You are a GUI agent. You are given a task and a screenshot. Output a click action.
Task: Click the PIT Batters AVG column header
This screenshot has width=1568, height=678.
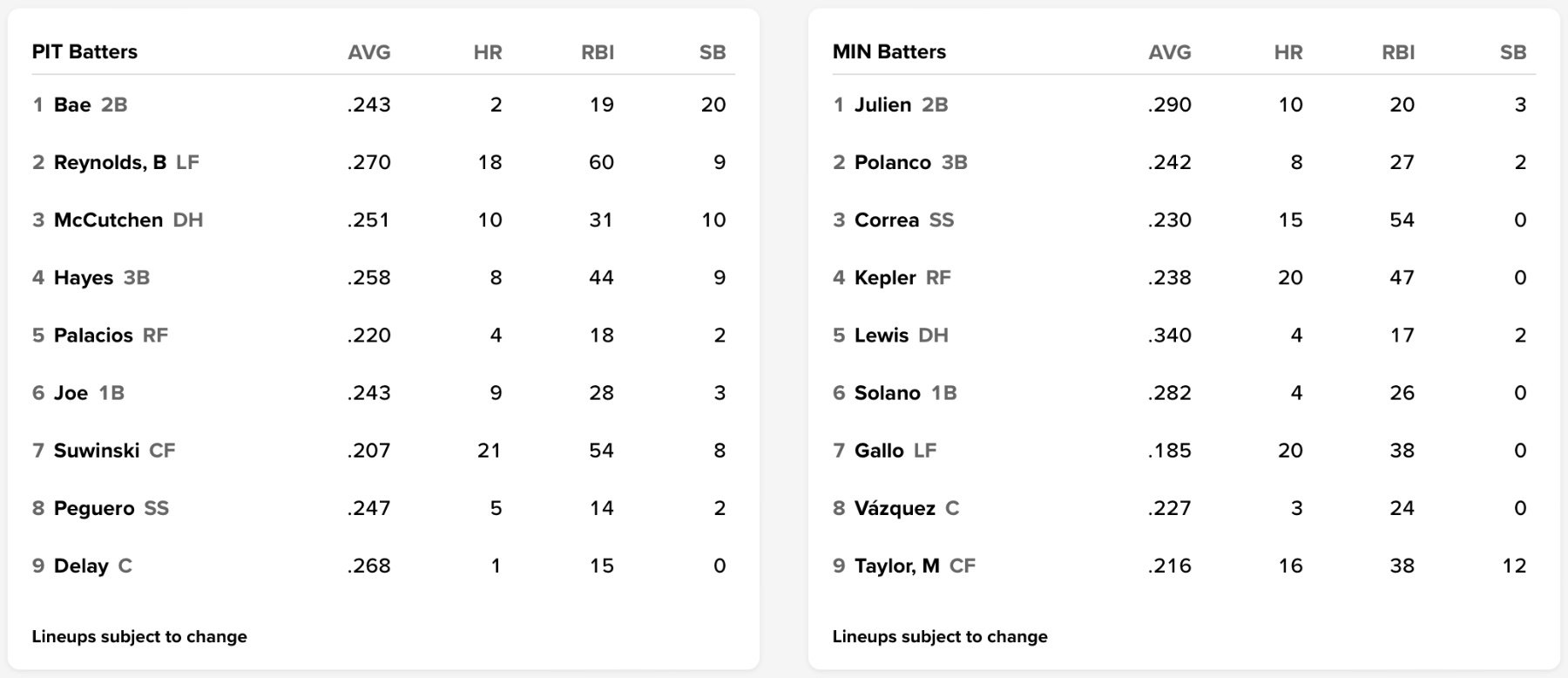tap(369, 52)
